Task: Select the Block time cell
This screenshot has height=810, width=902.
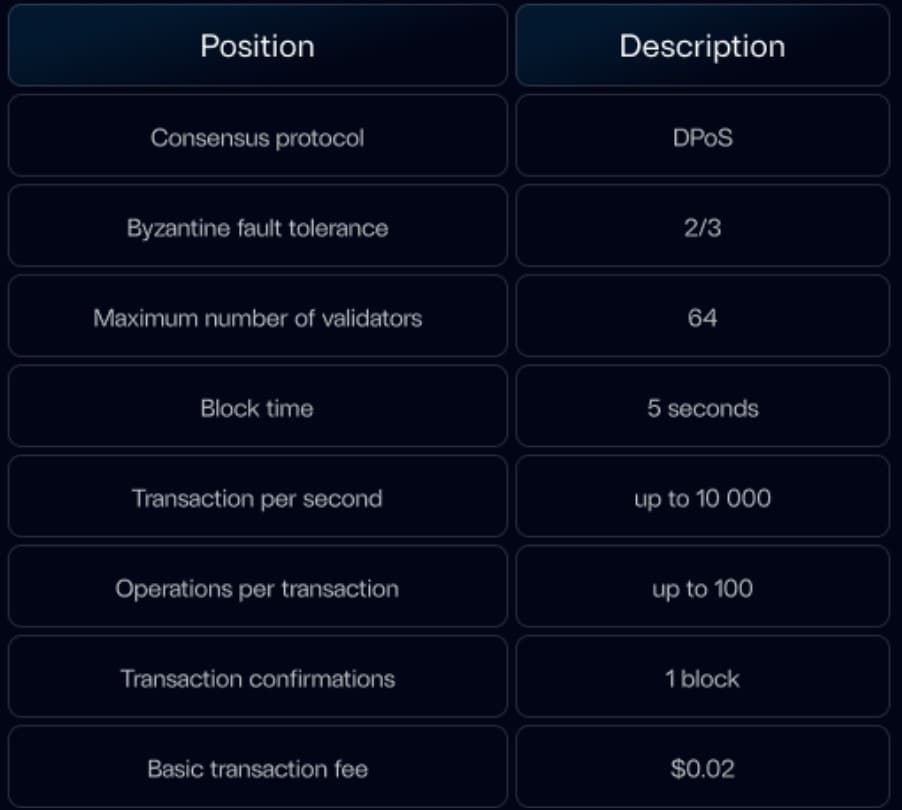Action: tap(257, 408)
